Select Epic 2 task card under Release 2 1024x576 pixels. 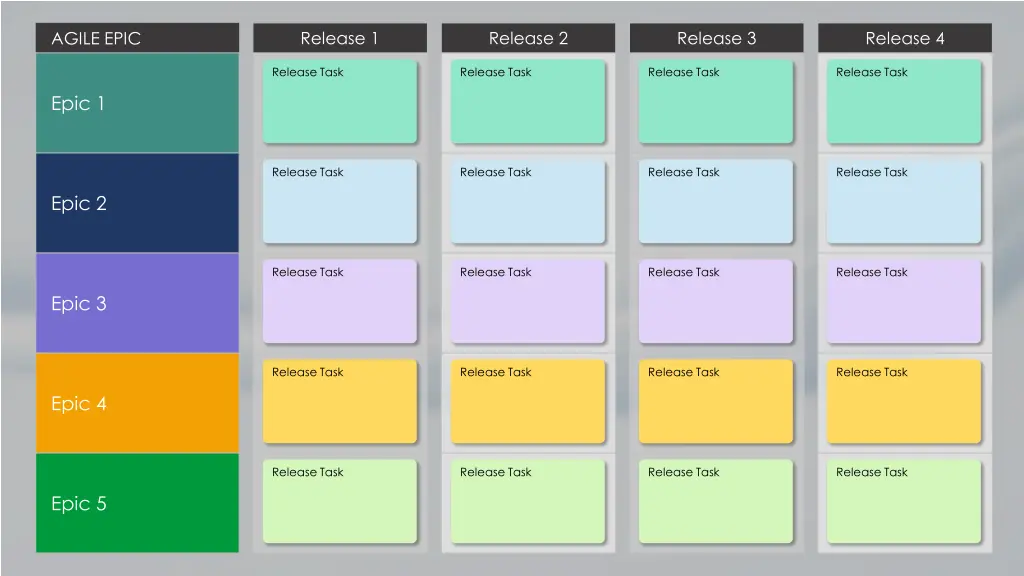[528, 202]
